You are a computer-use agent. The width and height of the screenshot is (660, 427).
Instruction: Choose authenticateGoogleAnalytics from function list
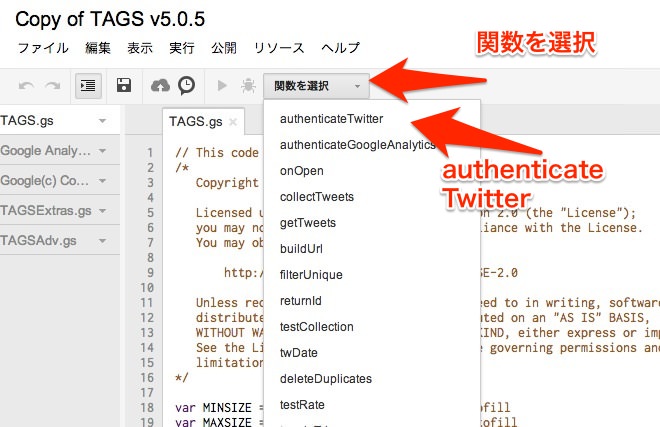coord(357,145)
